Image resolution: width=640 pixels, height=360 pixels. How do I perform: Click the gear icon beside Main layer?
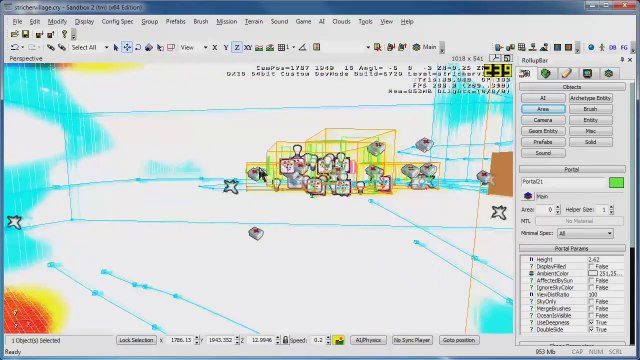click(x=416, y=47)
